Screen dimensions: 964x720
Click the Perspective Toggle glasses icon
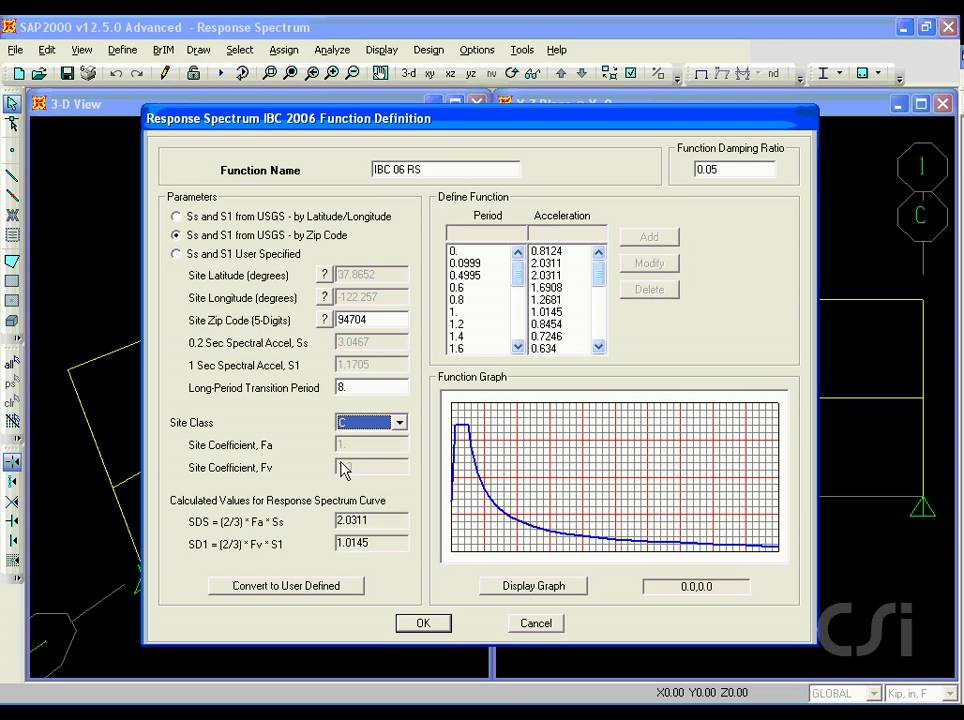point(532,74)
